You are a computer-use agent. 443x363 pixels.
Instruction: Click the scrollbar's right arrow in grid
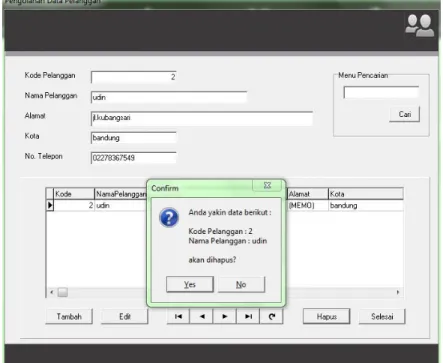click(398, 292)
